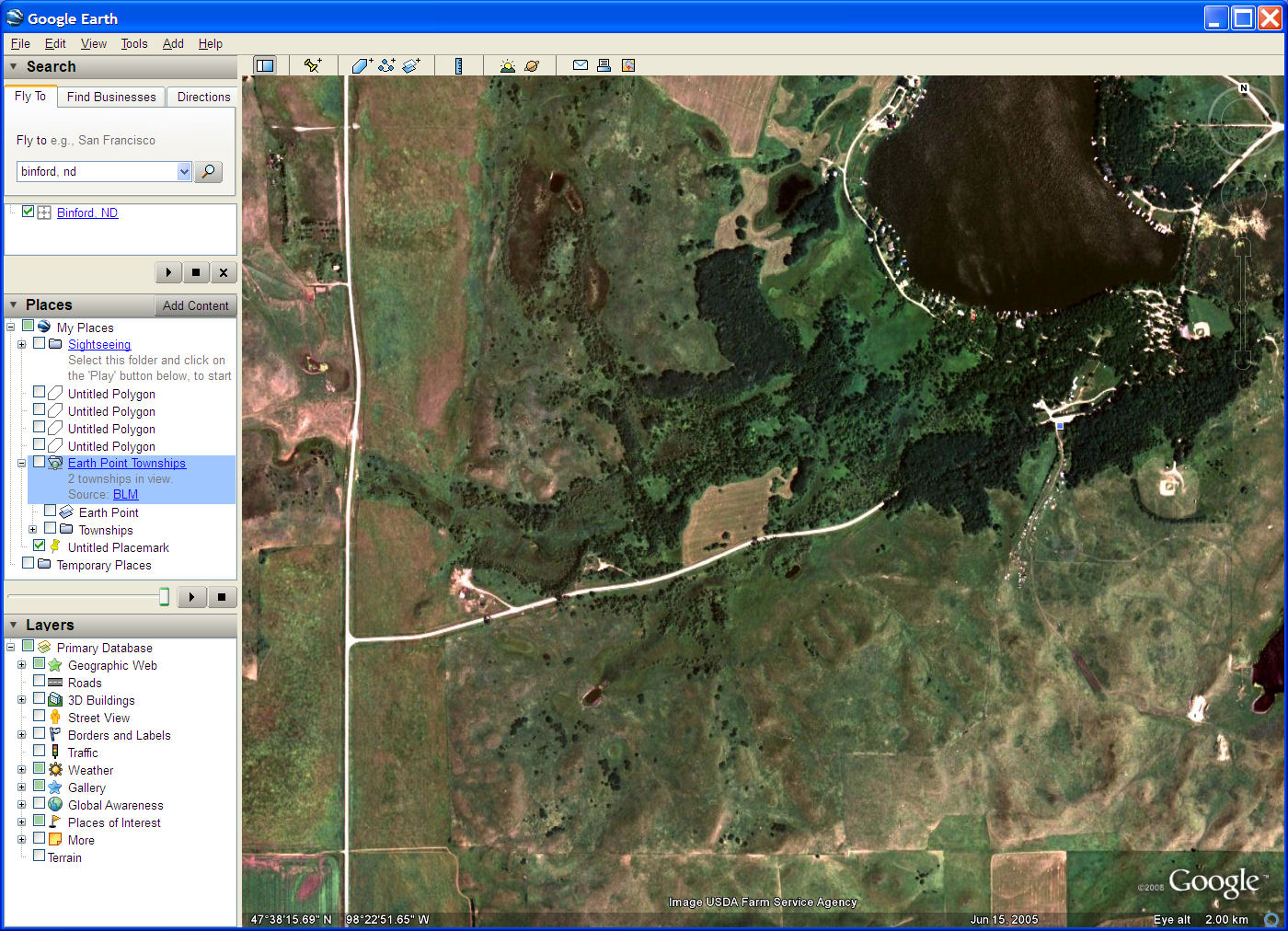
Task: Click the Places tour speed slider handle
Action: [164, 597]
